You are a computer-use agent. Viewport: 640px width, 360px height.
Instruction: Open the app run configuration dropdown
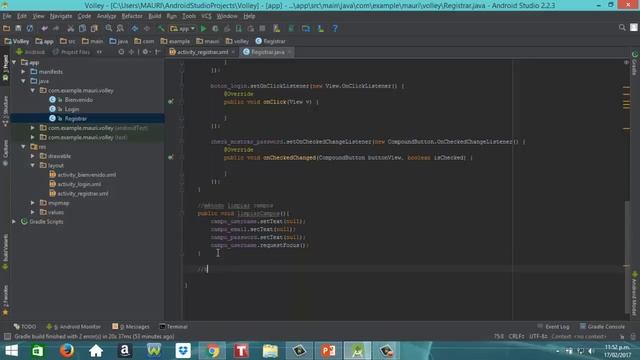[x=182, y=29]
